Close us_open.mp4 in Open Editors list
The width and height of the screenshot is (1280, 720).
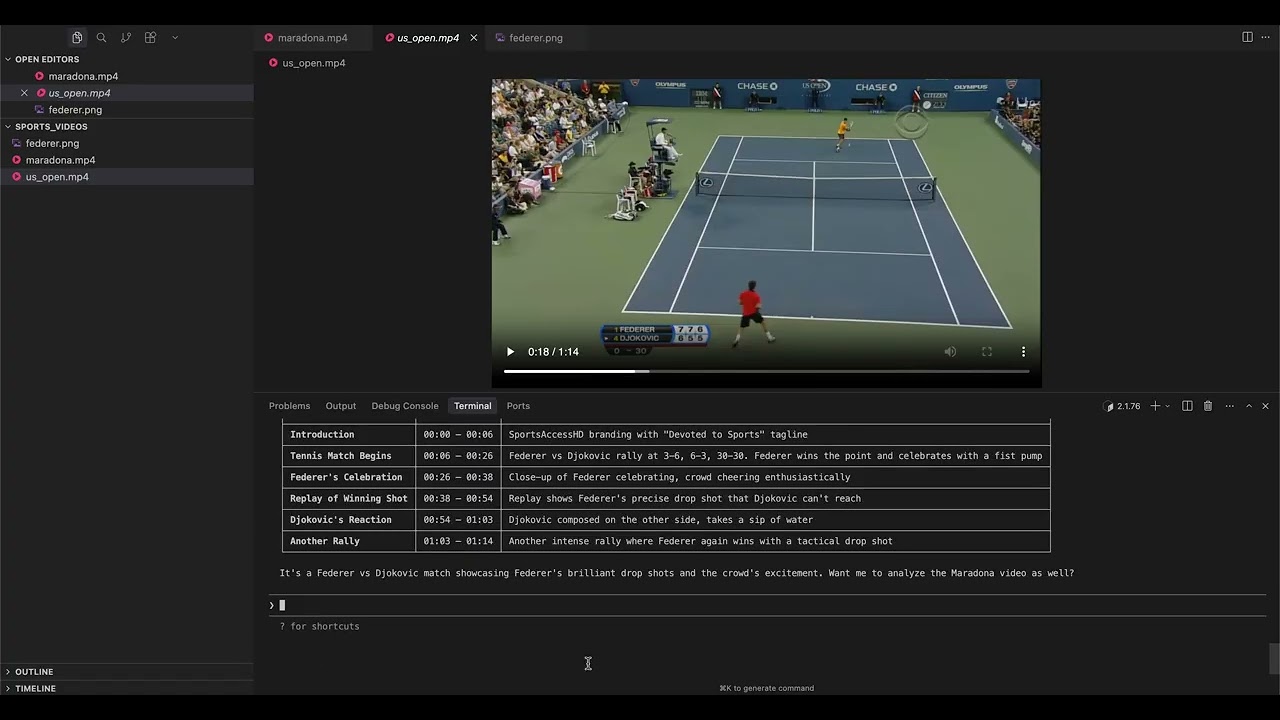[24, 93]
